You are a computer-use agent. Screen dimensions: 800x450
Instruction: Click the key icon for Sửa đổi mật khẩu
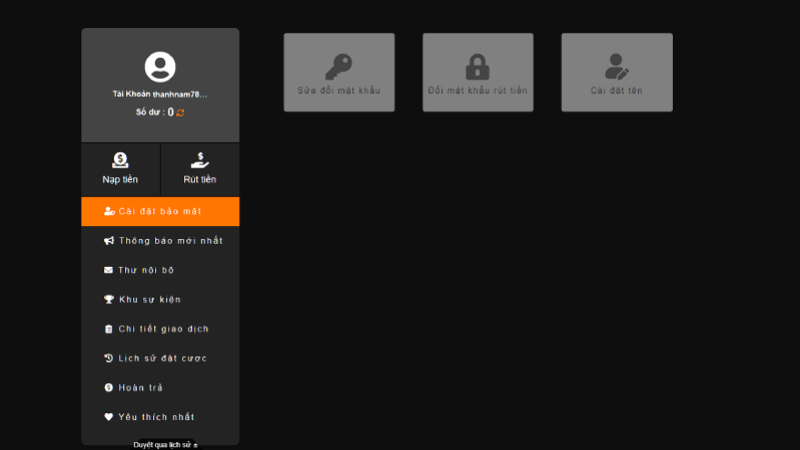click(x=339, y=66)
